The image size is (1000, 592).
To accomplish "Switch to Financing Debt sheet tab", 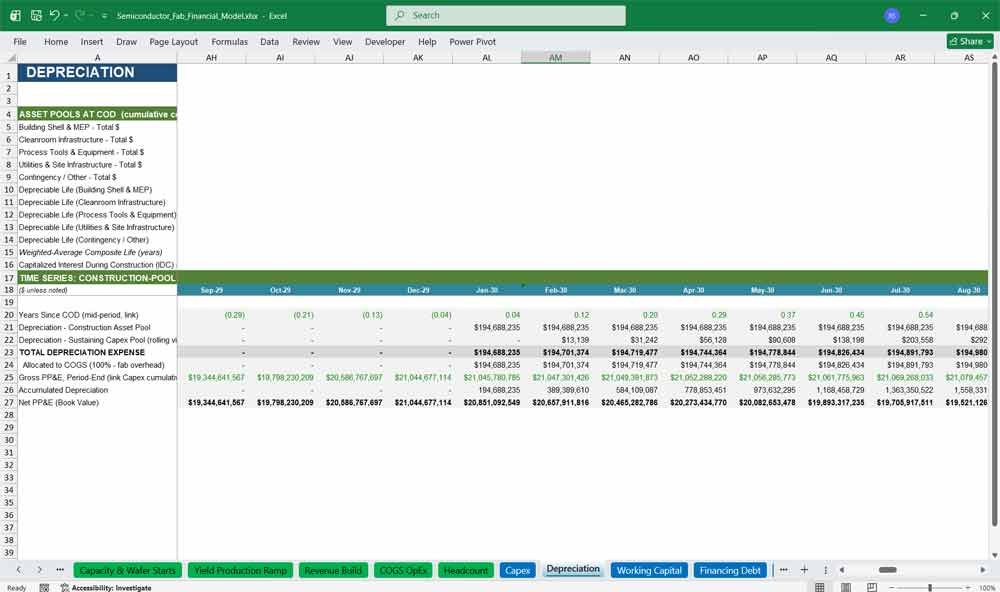I will click(x=730, y=570).
